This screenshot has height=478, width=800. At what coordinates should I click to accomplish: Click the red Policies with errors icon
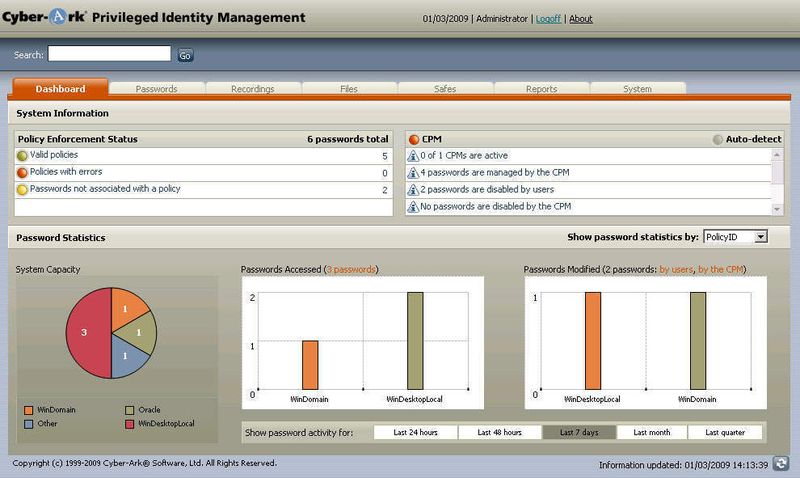pyautogui.click(x=22, y=172)
